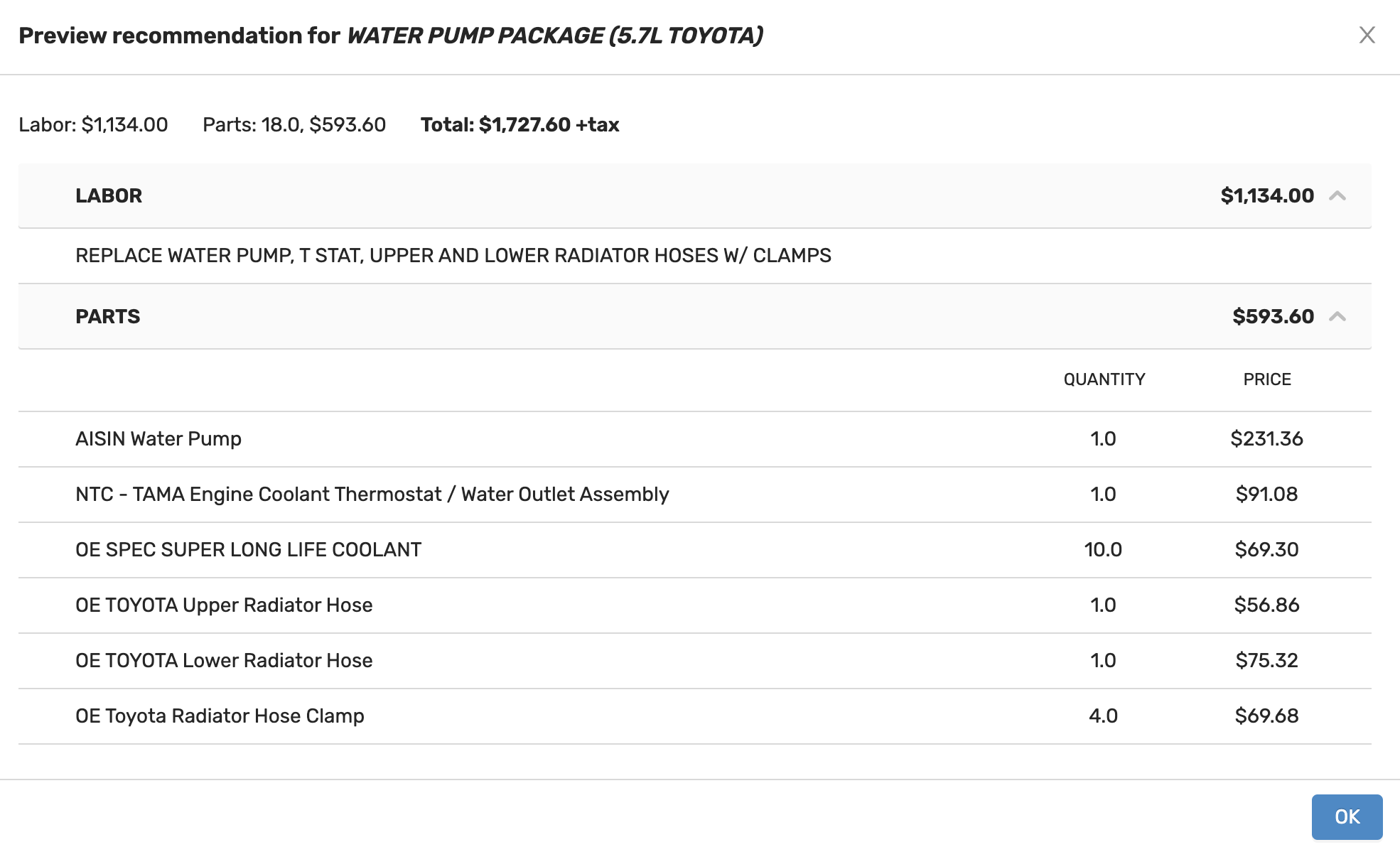Select OE SPEC SUPER LONG LIFE COOLANT

[x=248, y=550]
